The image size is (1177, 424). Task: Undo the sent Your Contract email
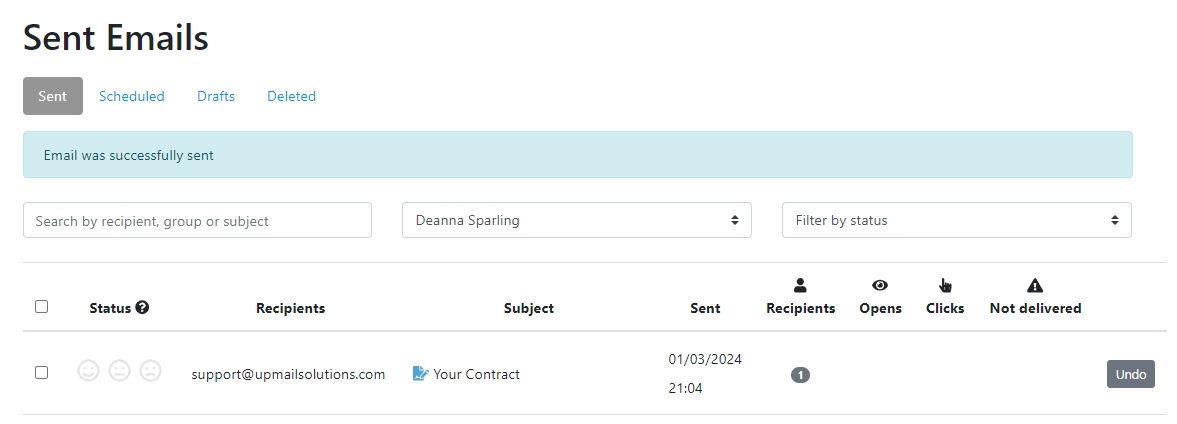coord(1130,374)
